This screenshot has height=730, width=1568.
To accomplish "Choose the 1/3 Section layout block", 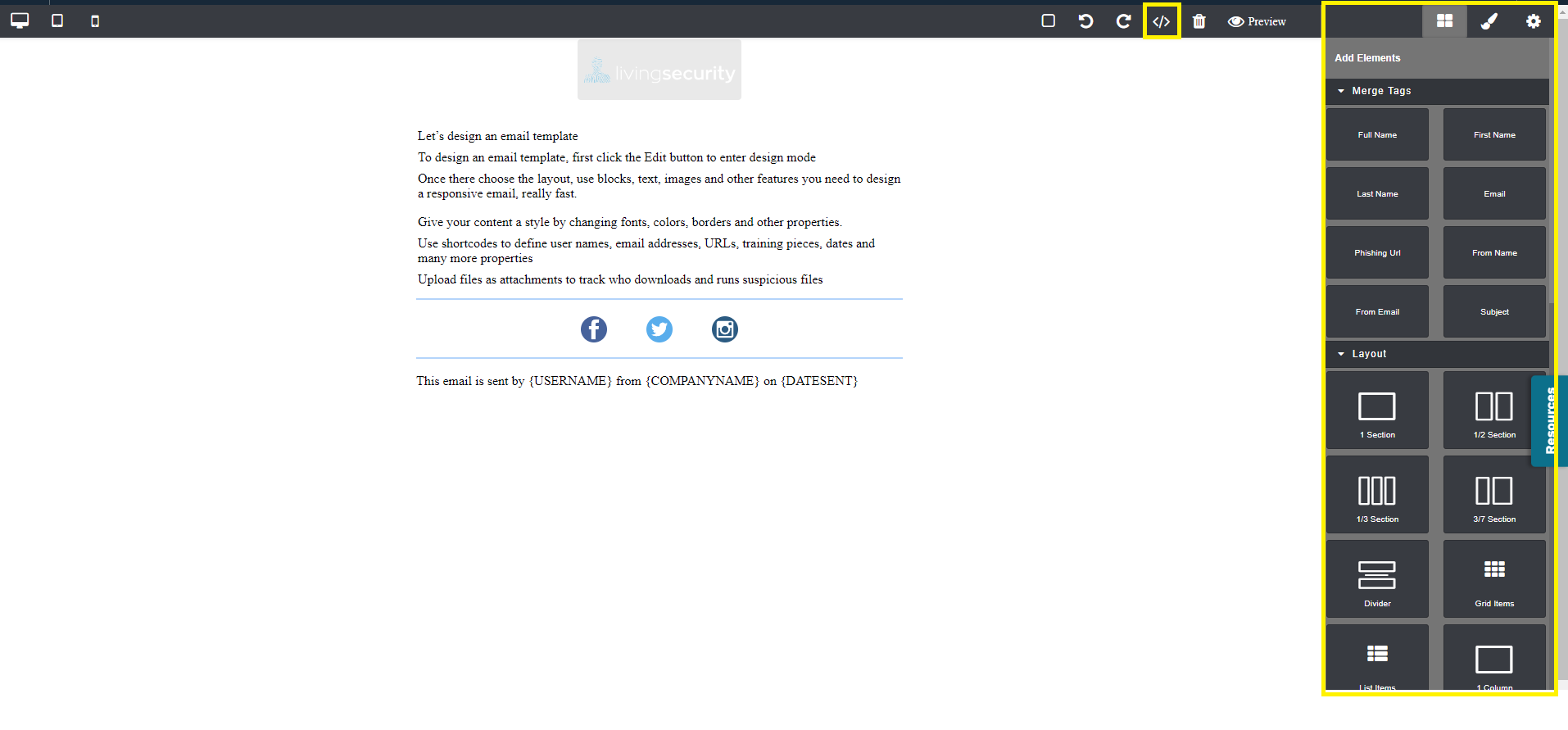I will [1377, 495].
